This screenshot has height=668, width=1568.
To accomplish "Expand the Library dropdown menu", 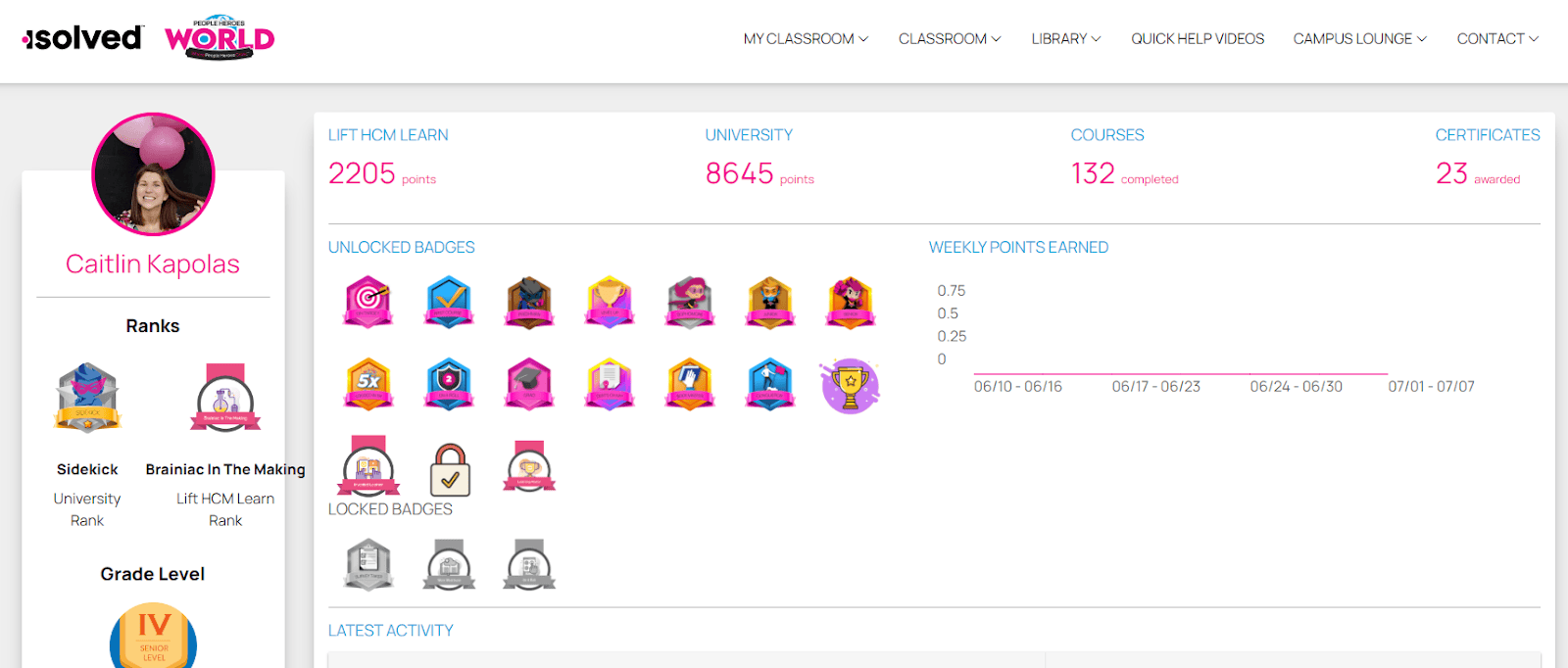I will (1066, 39).
